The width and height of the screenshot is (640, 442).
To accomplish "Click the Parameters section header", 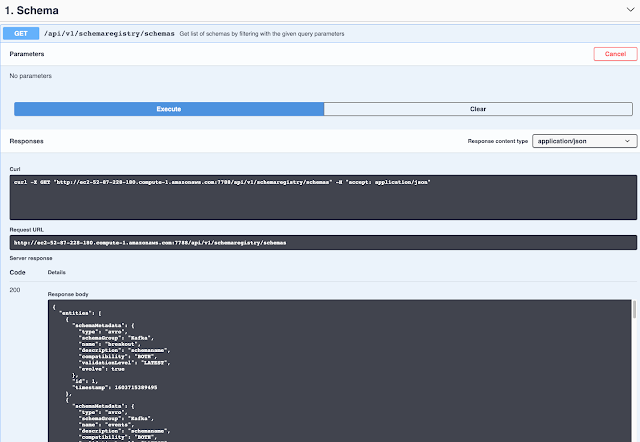I will 26,53.
